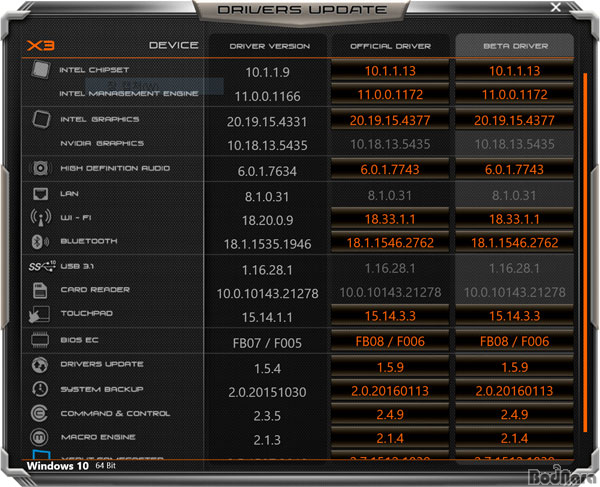Install beta Command & Control 2.4.9
Image resolution: width=600 pixels, height=487 pixels.
(x=514, y=414)
